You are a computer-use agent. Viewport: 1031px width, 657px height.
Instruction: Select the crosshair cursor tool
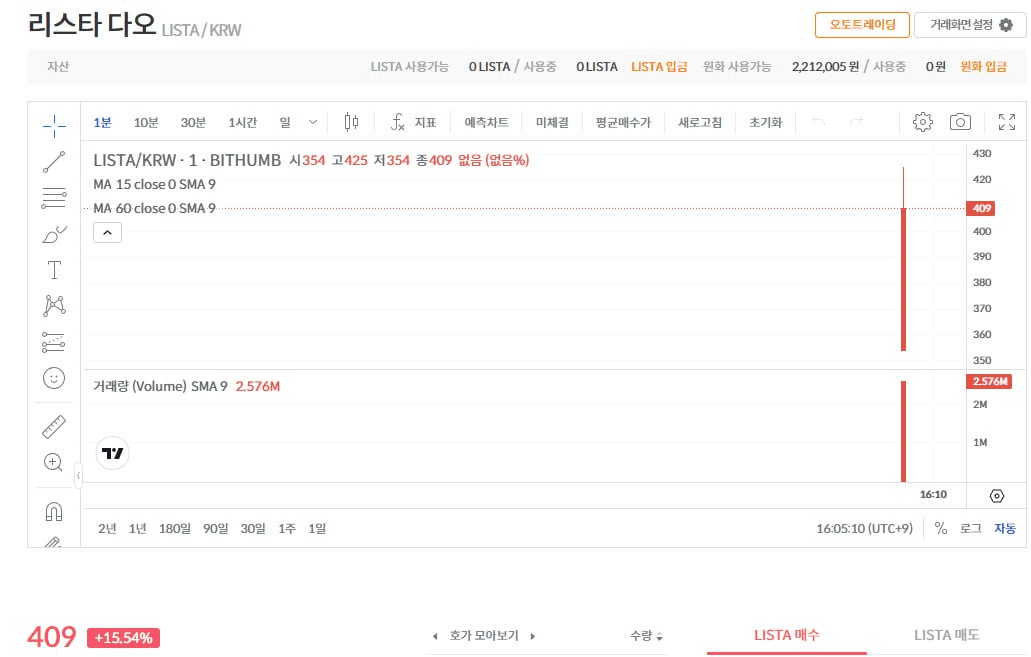pyautogui.click(x=54, y=125)
